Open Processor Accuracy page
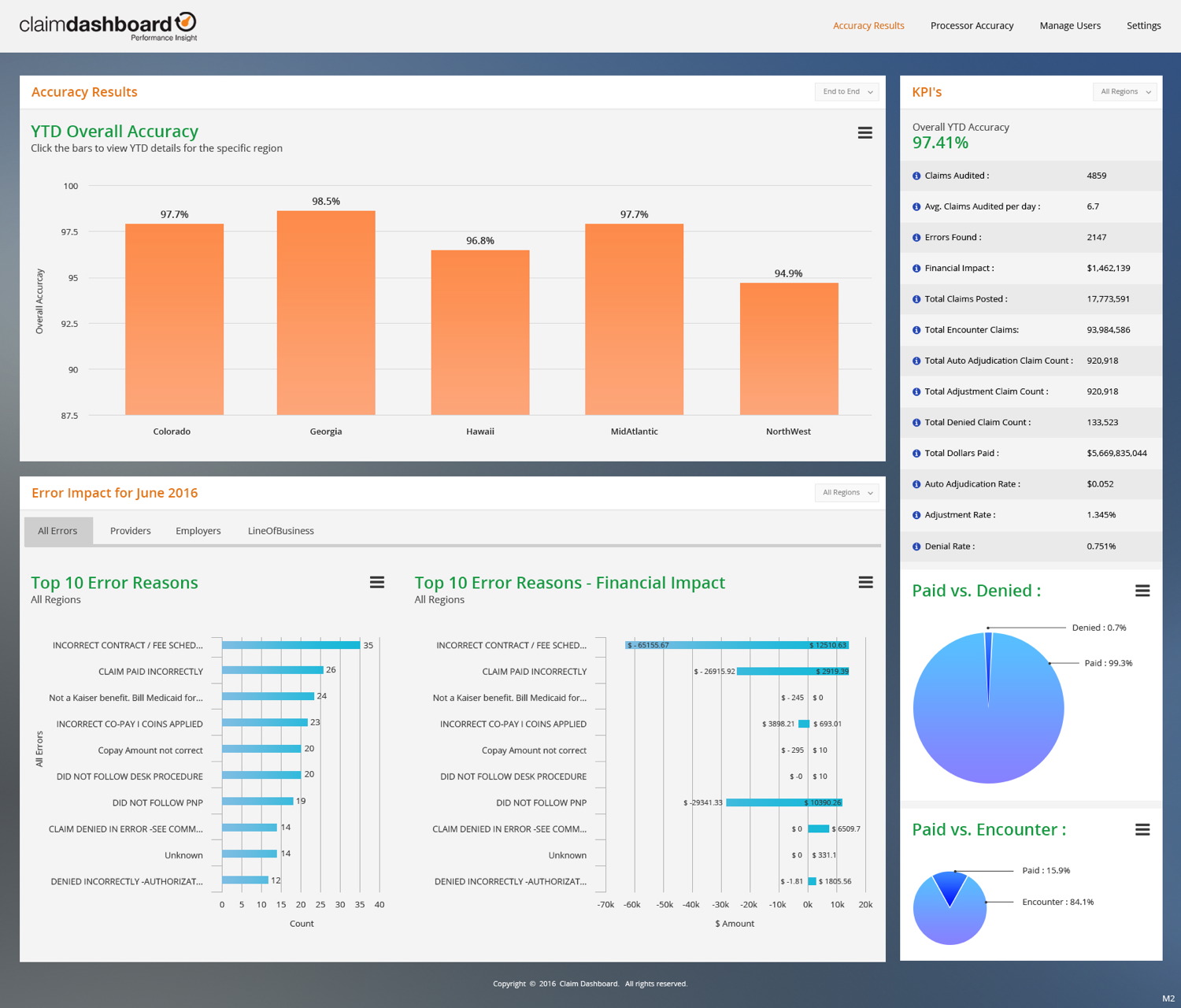The width and height of the screenshot is (1181, 1008). (972, 26)
